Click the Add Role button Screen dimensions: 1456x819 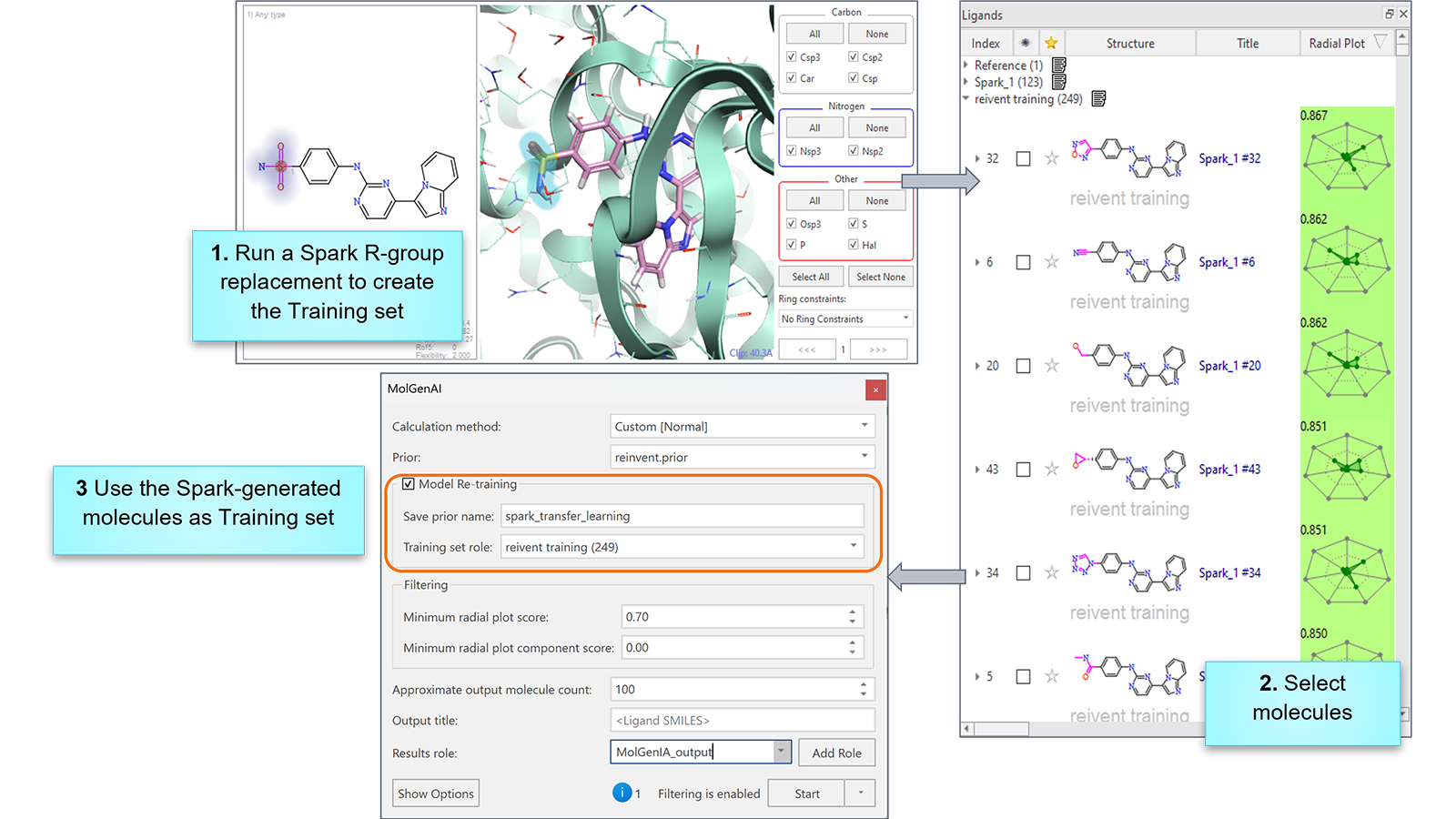tap(836, 753)
